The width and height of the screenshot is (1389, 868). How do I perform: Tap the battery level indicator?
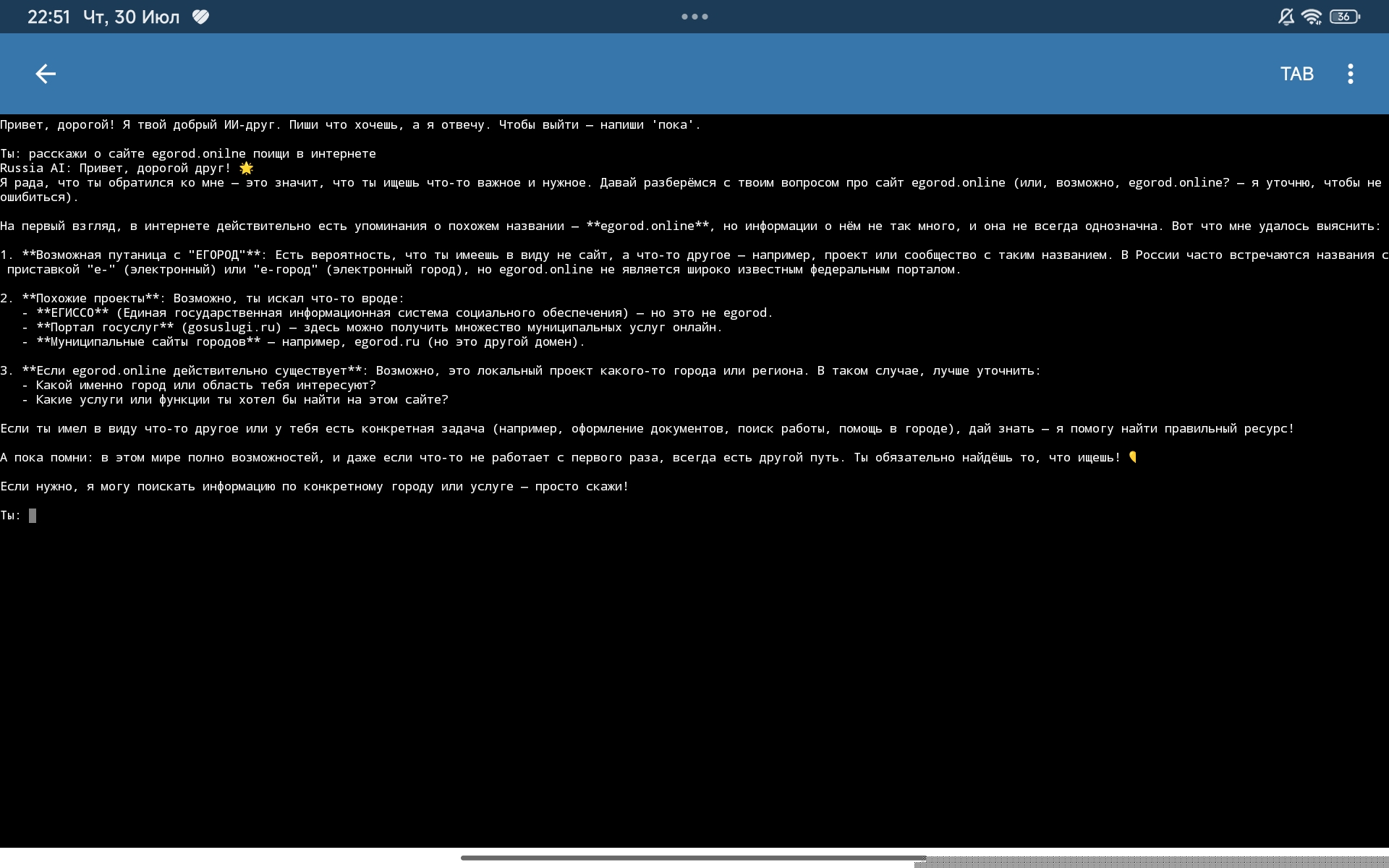pyautogui.click(x=1345, y=17)
